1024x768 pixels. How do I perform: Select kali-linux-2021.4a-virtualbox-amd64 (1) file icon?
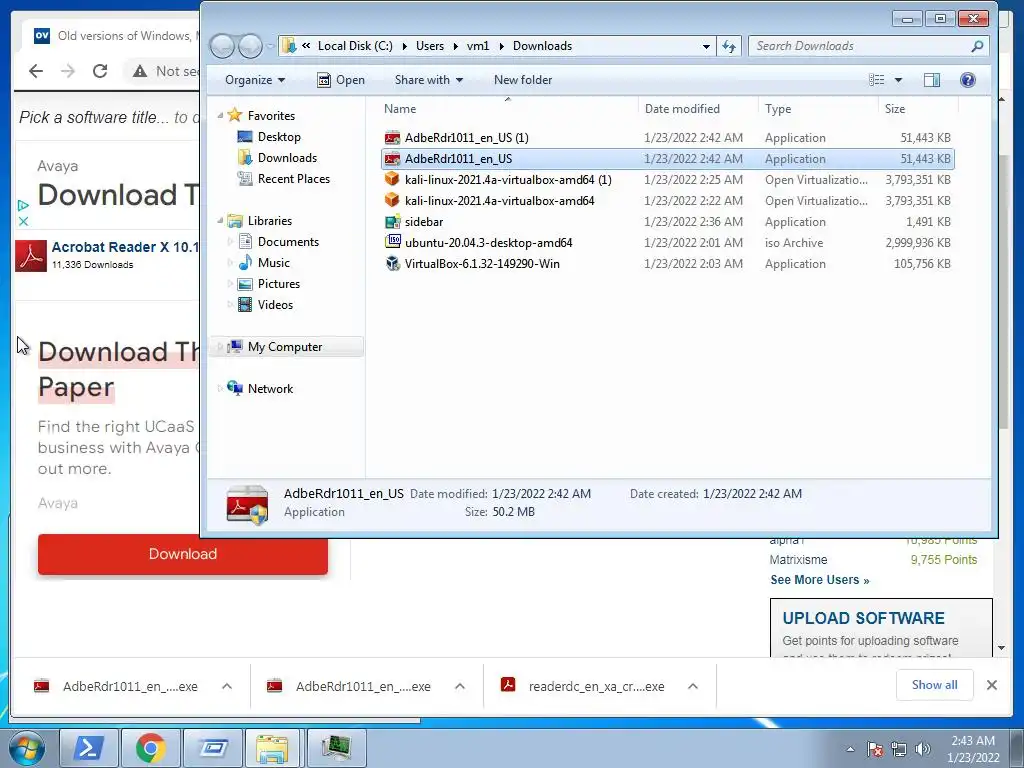click(x=392, y=180)
